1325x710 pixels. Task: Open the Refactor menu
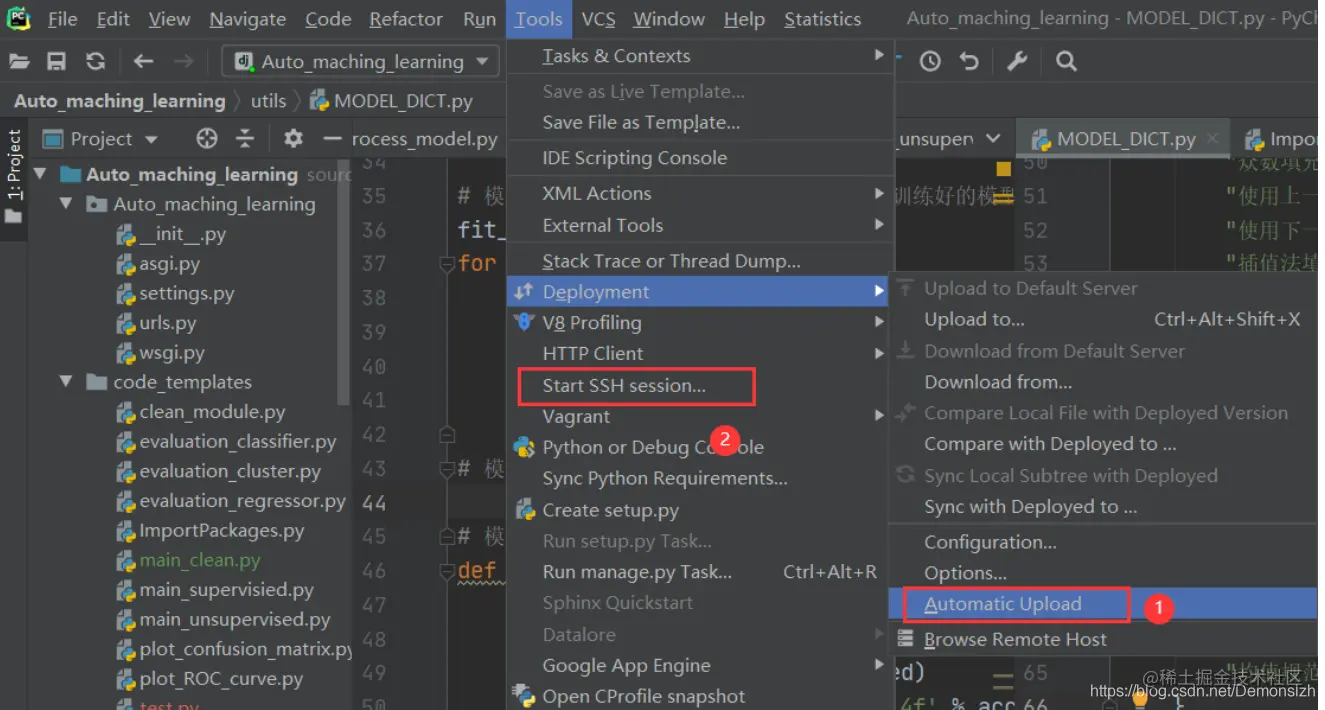pos(406,19)
